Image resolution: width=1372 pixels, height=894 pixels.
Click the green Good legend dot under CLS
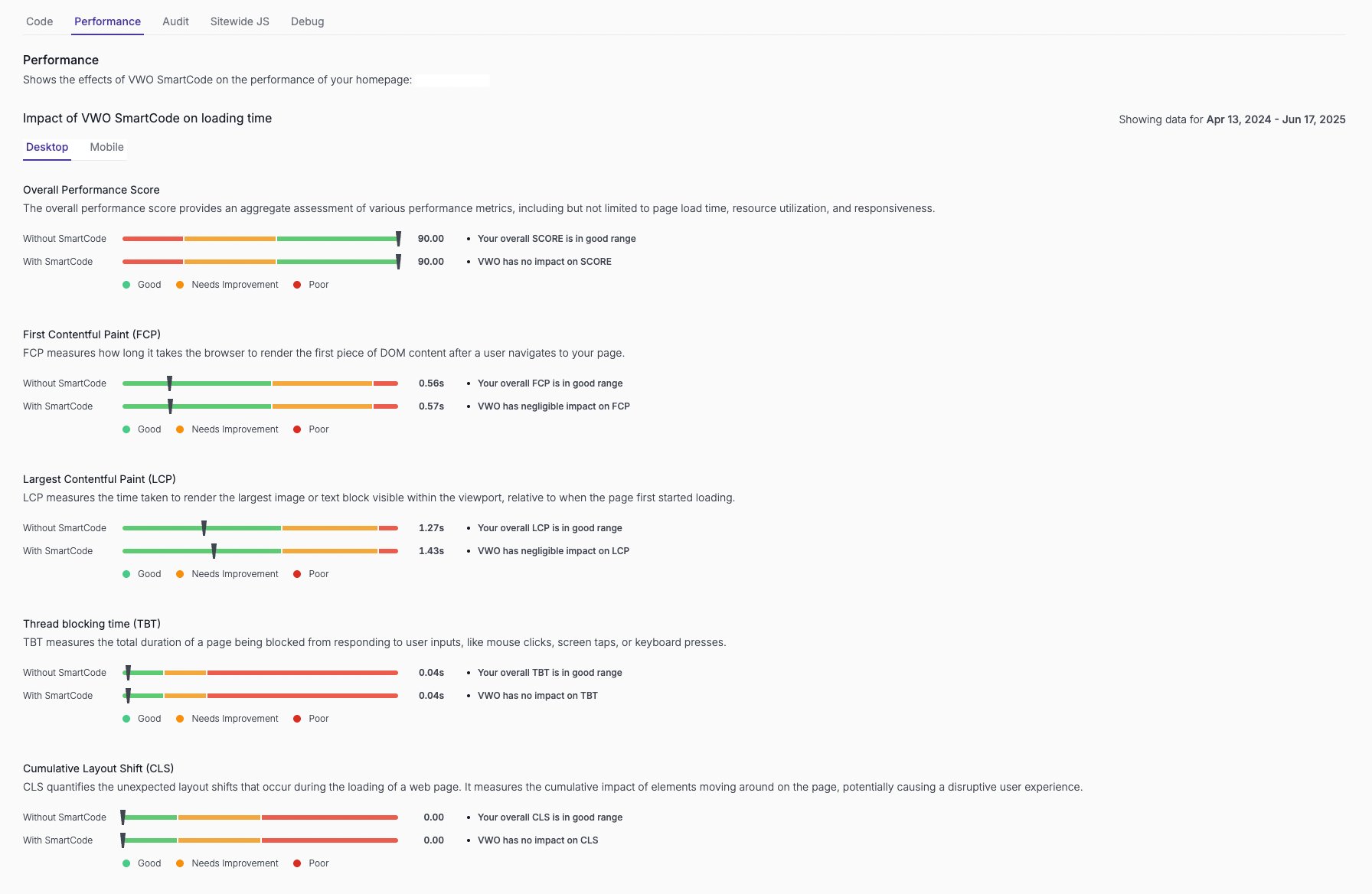tap(126, 863)
